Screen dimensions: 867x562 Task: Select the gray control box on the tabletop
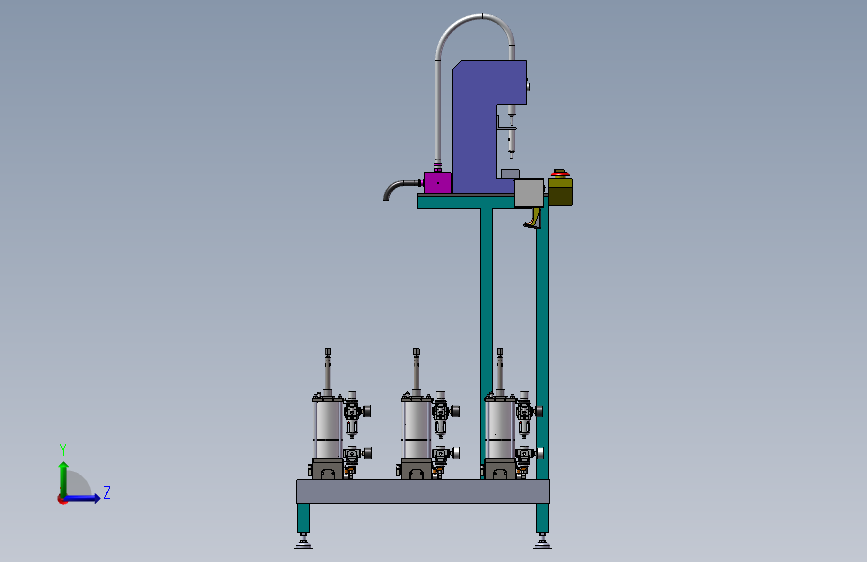tap(529, 192)
